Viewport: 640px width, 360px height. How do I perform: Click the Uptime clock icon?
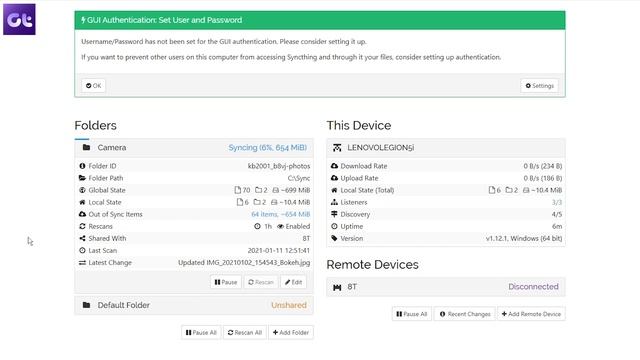334,226
